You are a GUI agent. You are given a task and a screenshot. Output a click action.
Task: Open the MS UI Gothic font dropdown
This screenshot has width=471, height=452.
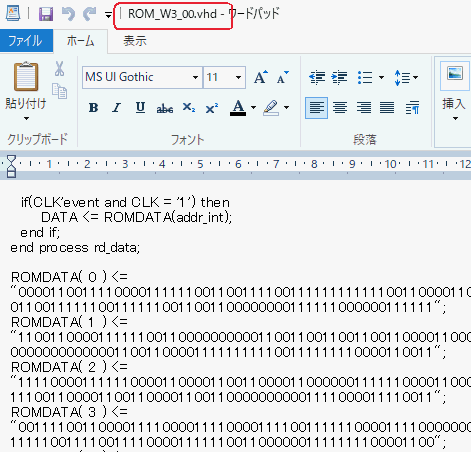[195, 77]
